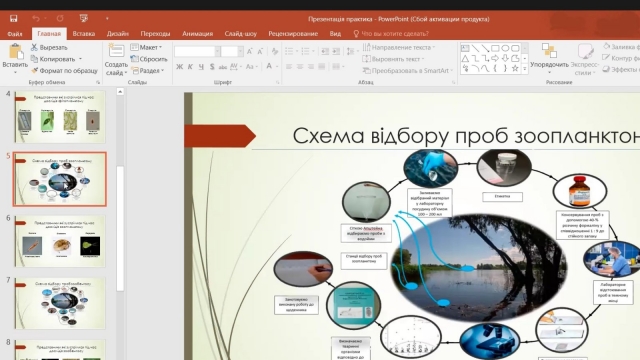
Task: Select the star shape in shapes gallery
Action: click(x=515, y=69)
